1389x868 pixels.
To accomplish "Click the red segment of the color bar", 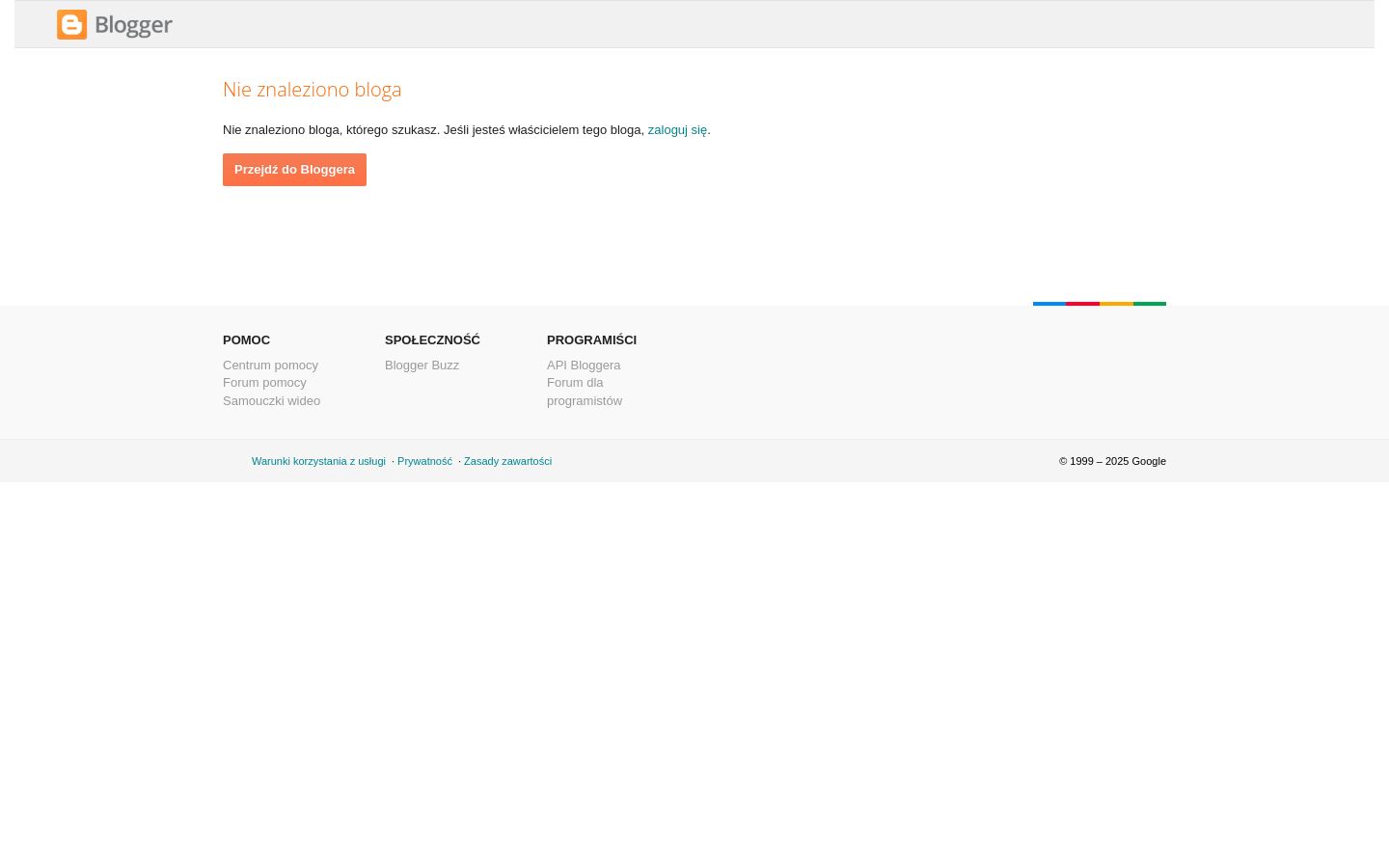I will pos(1082,304).
